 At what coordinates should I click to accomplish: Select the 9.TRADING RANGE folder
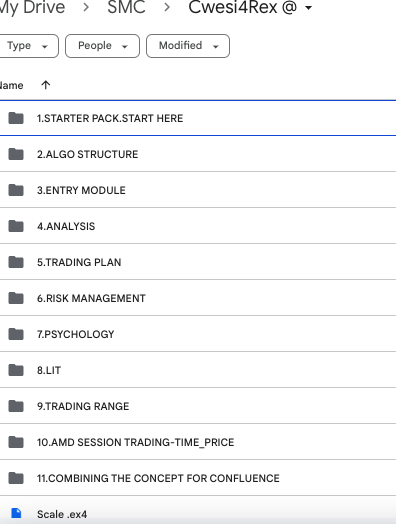(198, 406)
